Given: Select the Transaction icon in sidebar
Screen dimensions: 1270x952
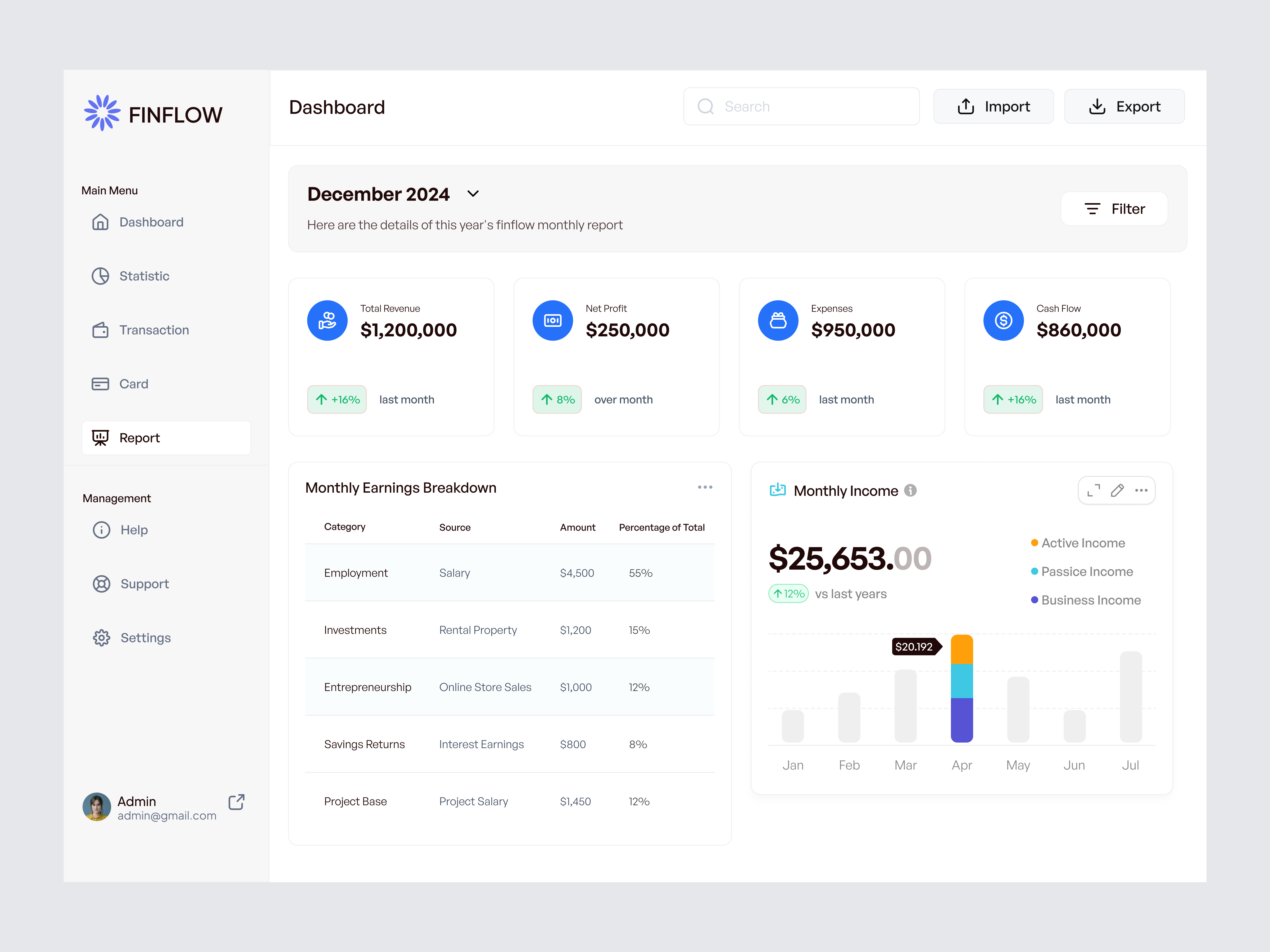Looking at the screenshot, I should (x=101, y=330).
